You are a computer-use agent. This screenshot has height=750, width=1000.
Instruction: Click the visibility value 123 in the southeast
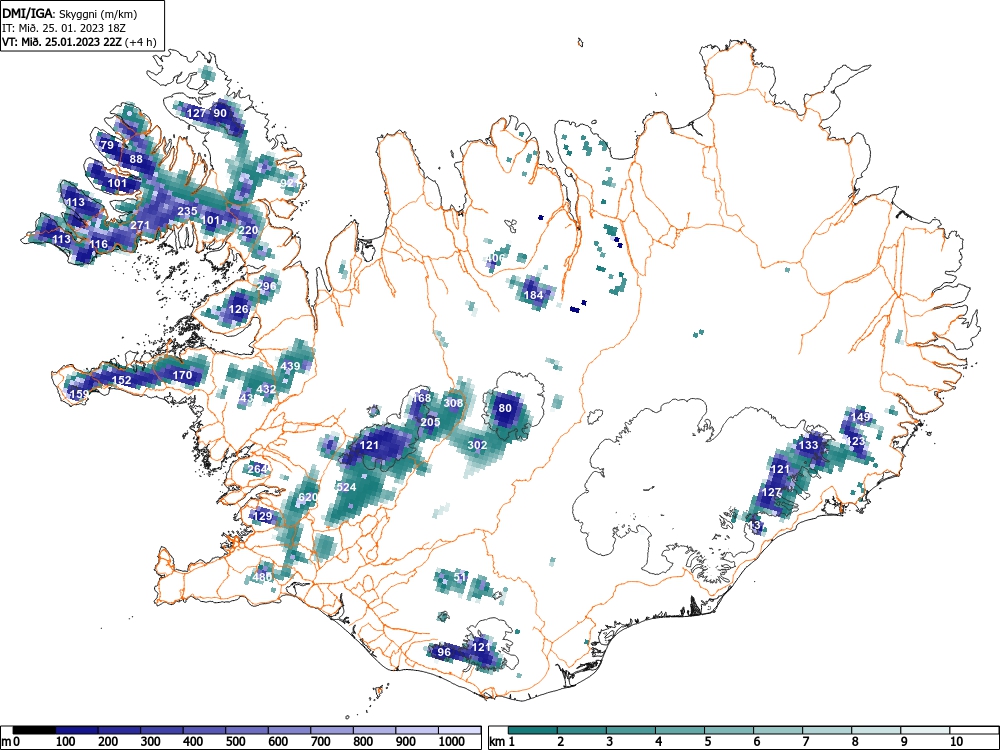(856, 441)
